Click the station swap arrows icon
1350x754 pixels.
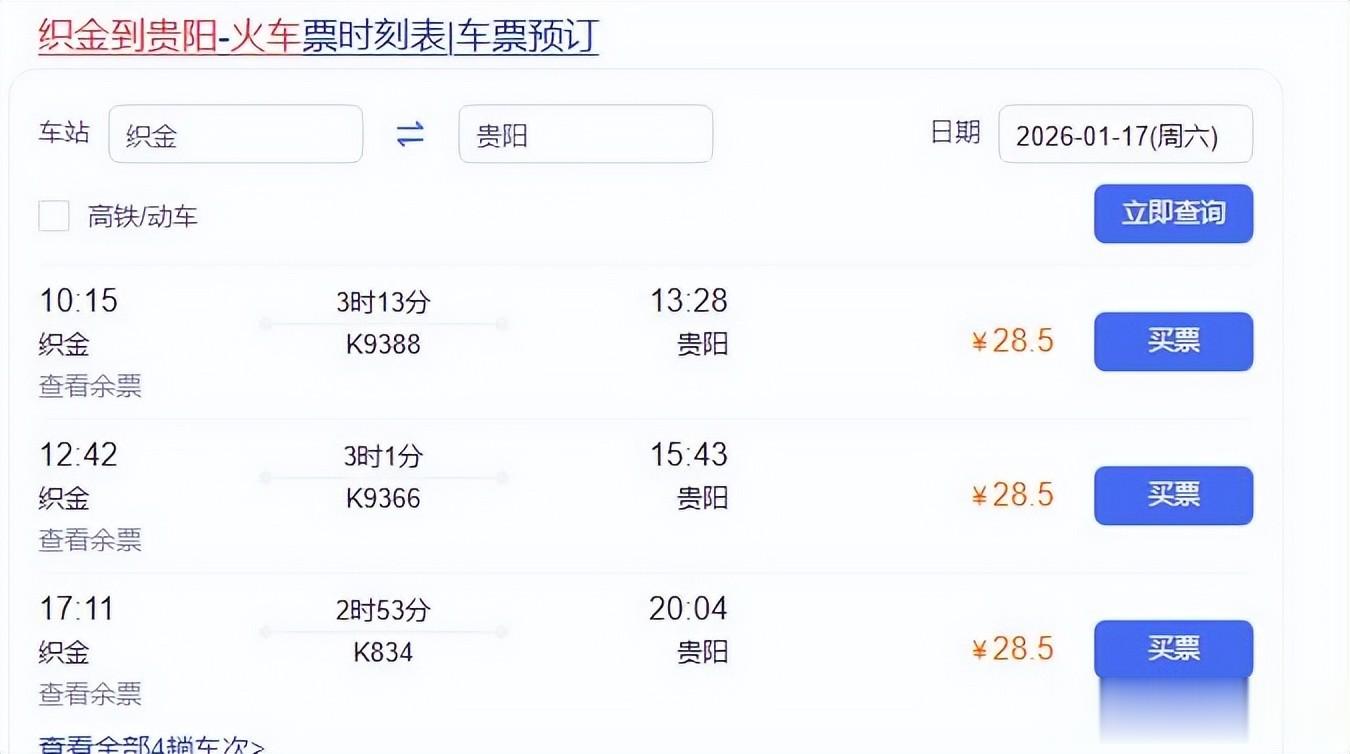tap(410, 134)
